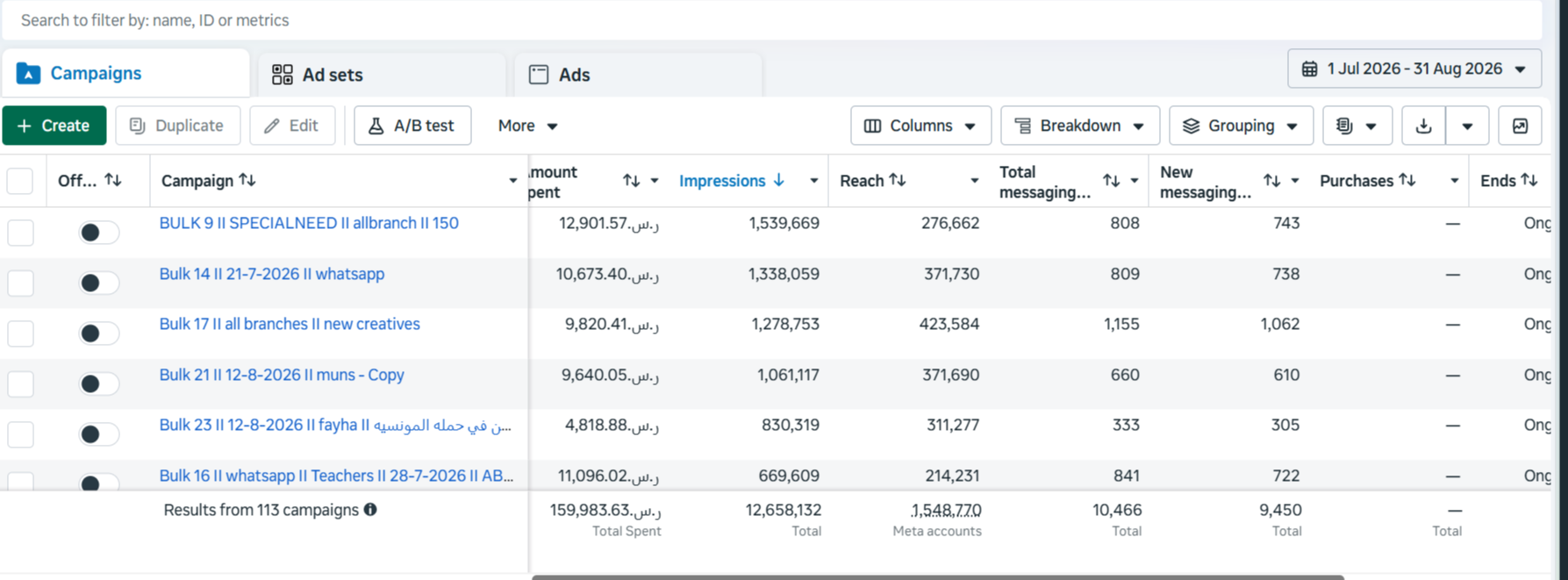Click the Duplicate button
The image size is (1568, 580).
[178, 125]
